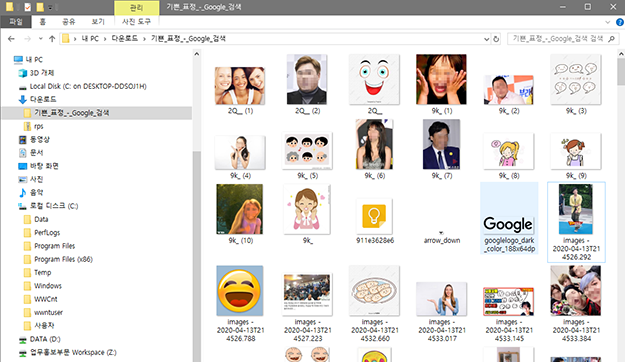Go back with the Back arrow
Screen dimensions: 625x362
click(x=11, y=39)
